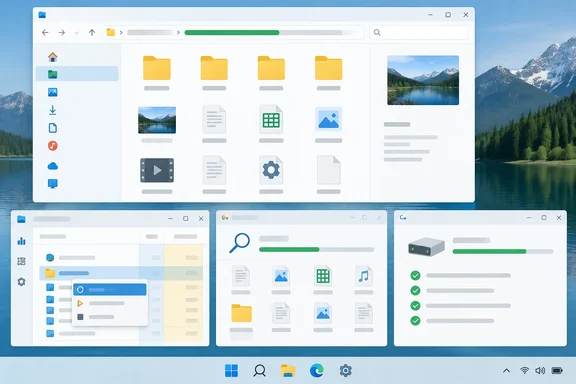Image resolution: width=576 pixels, height=384 pixels.
Task: Select the blank file icon in the file grid
Action: pyautogui.click(x=328, y=170)
